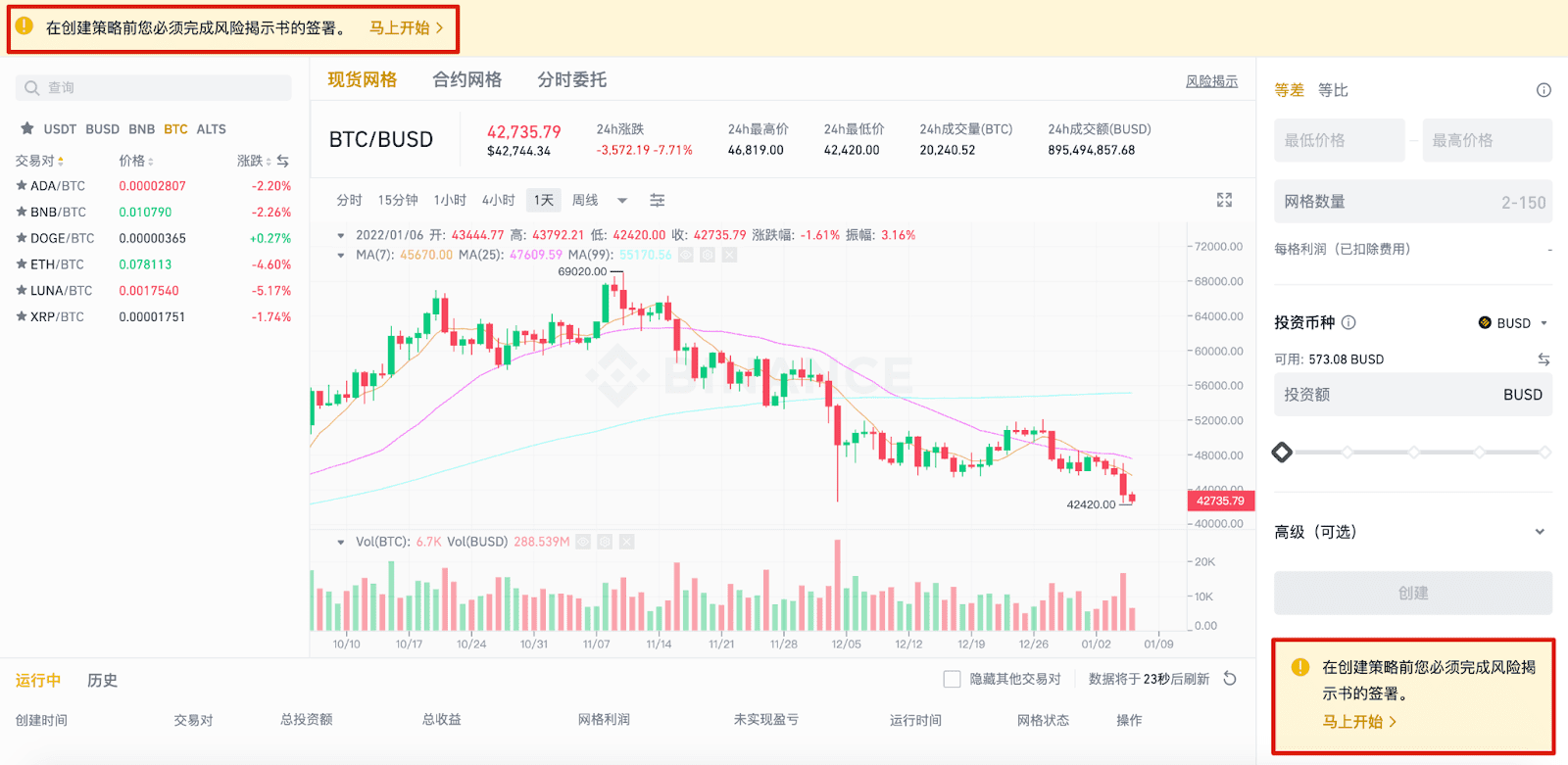Select BTC market tab
1568x765 pixels.
[175, 128]
